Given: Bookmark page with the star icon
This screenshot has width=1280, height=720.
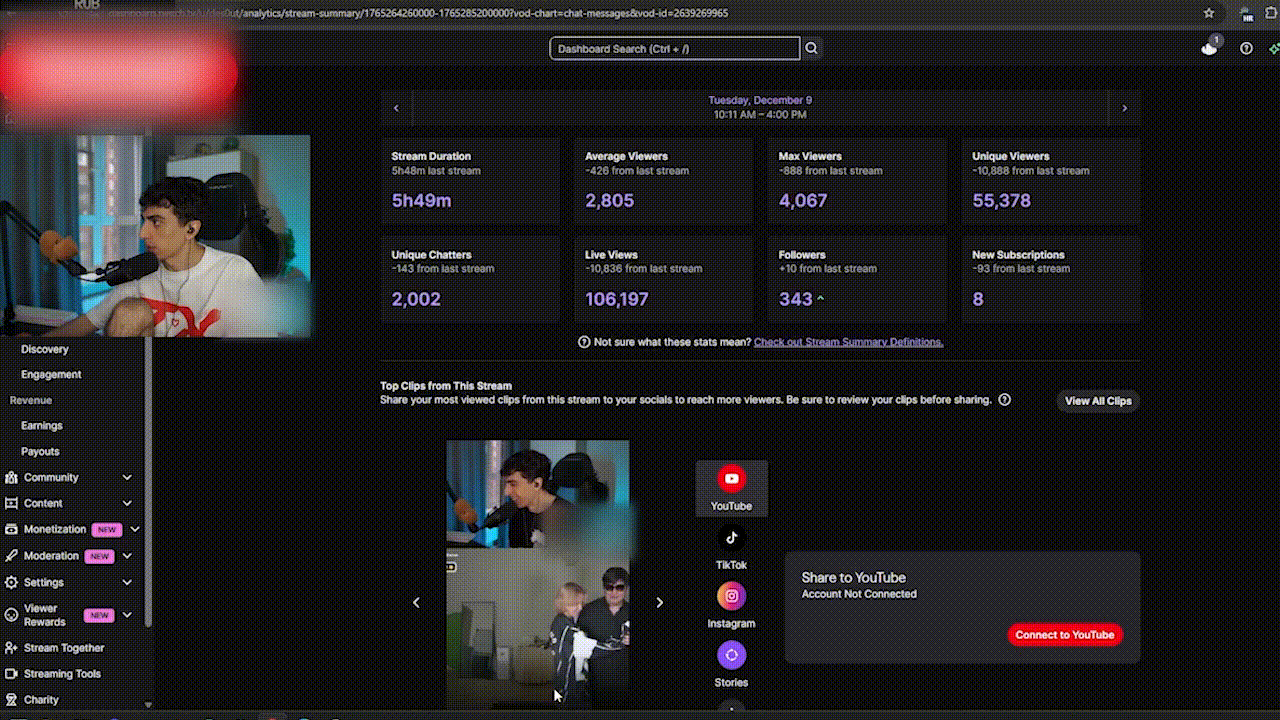Looking at the screenshot, I should tap(1209, 13).
